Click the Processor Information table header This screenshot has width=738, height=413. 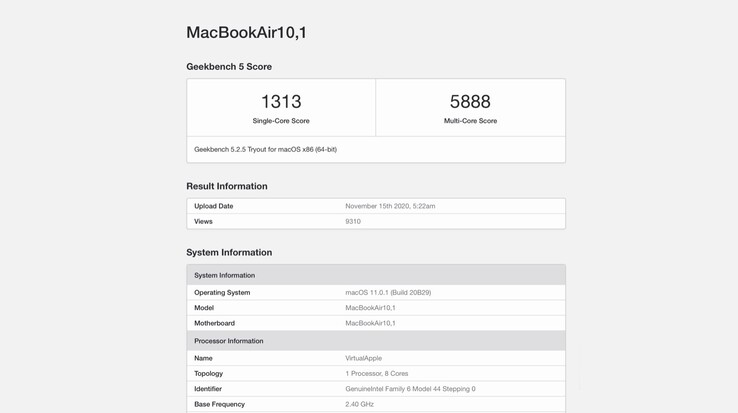(376, 340)
